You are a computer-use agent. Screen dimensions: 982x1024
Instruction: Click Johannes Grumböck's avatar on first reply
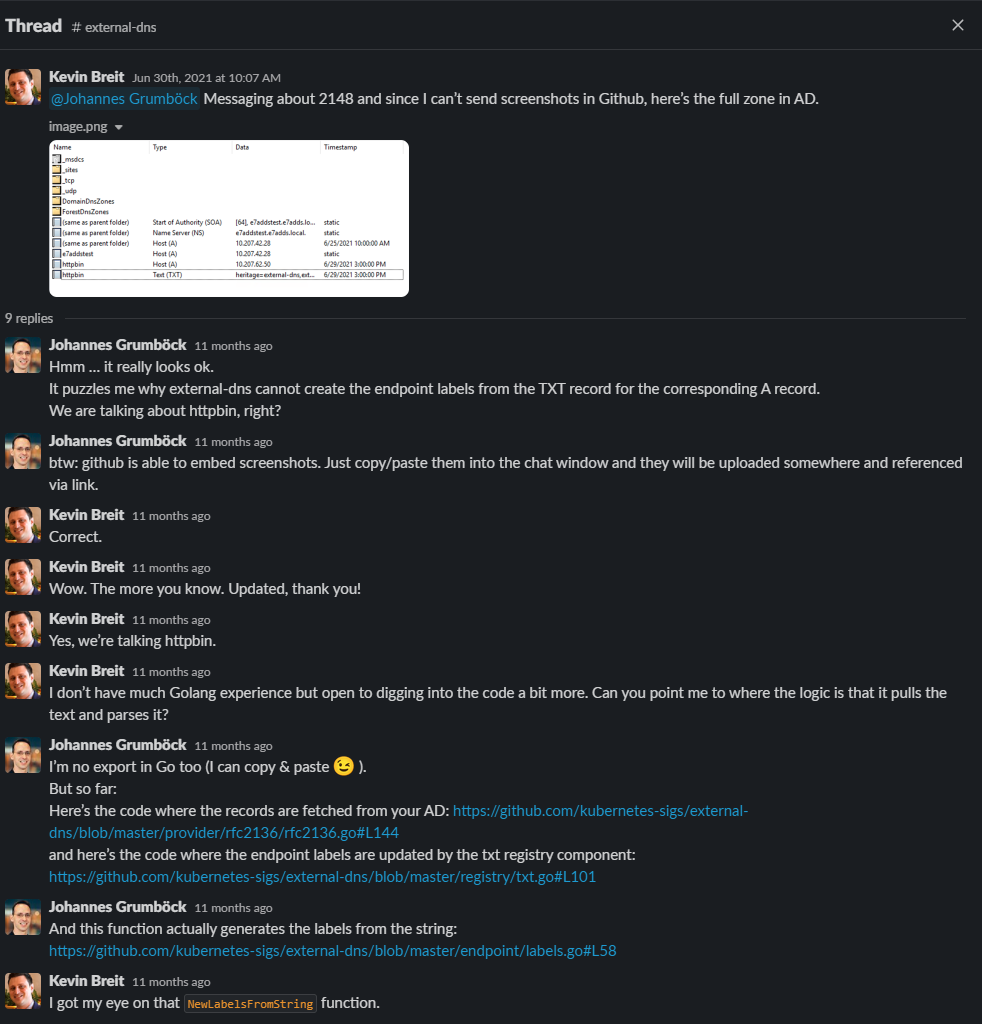[23, 355]
